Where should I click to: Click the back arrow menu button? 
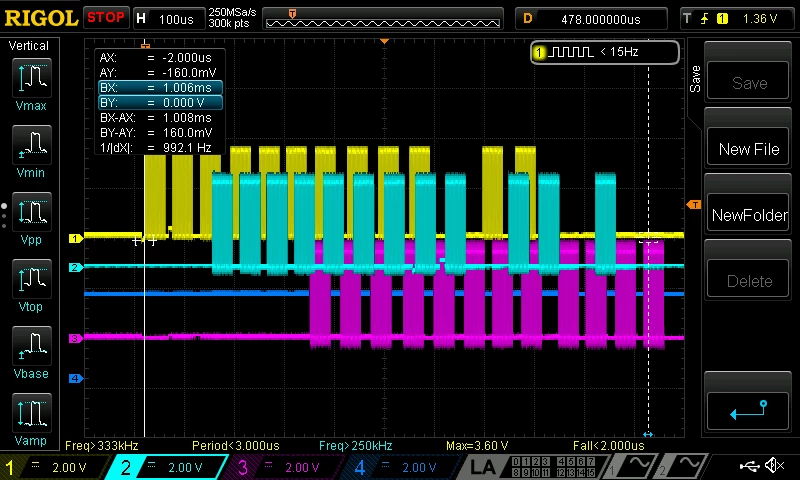tap(748, 410)
